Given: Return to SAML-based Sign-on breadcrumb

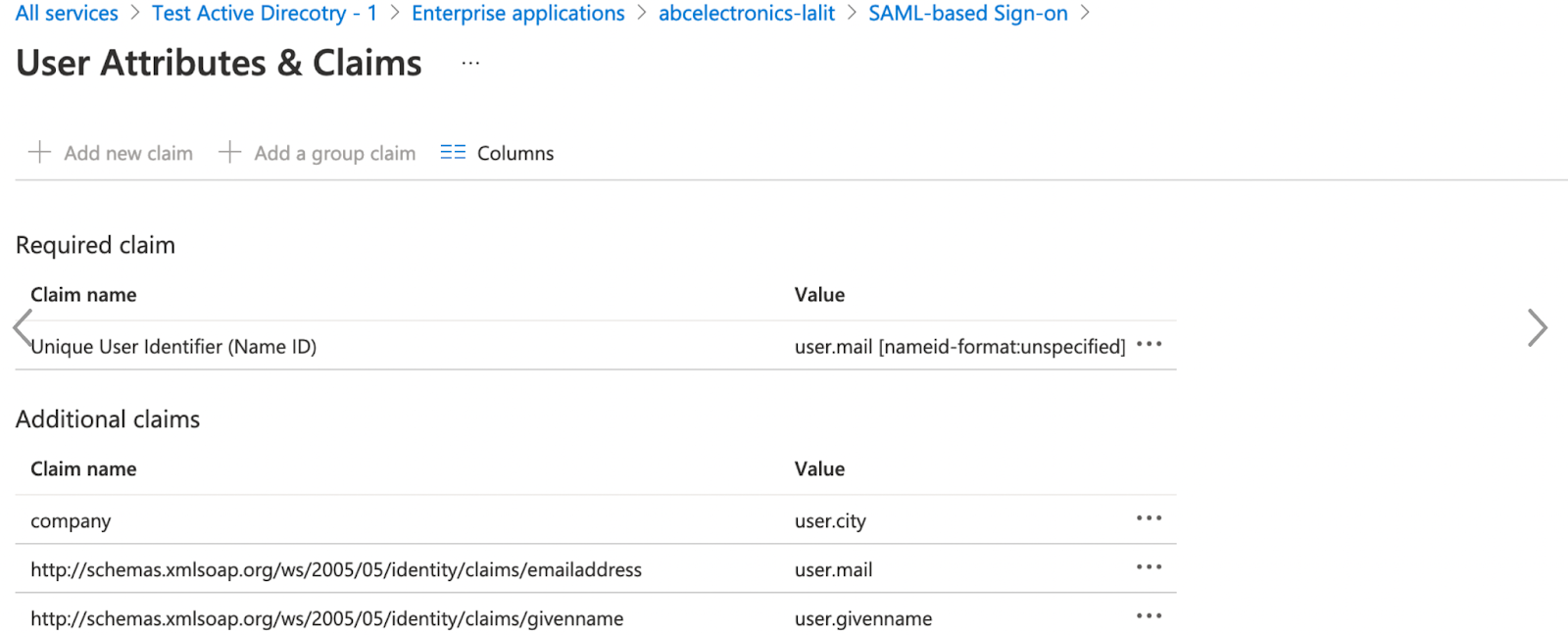Looking at the screenshot, I should [968, 14].
